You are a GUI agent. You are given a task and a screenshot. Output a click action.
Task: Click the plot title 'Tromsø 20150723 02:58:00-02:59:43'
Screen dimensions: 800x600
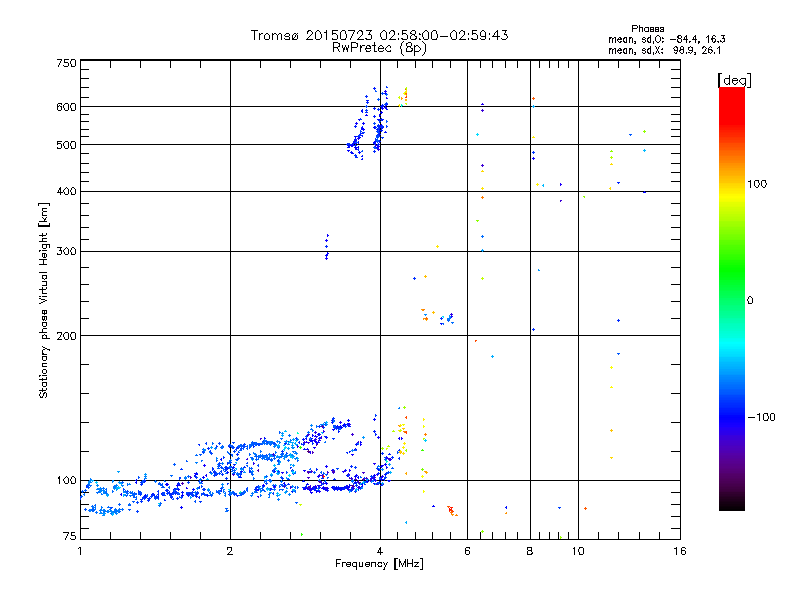pyautogui.click(x=379, y=35)
